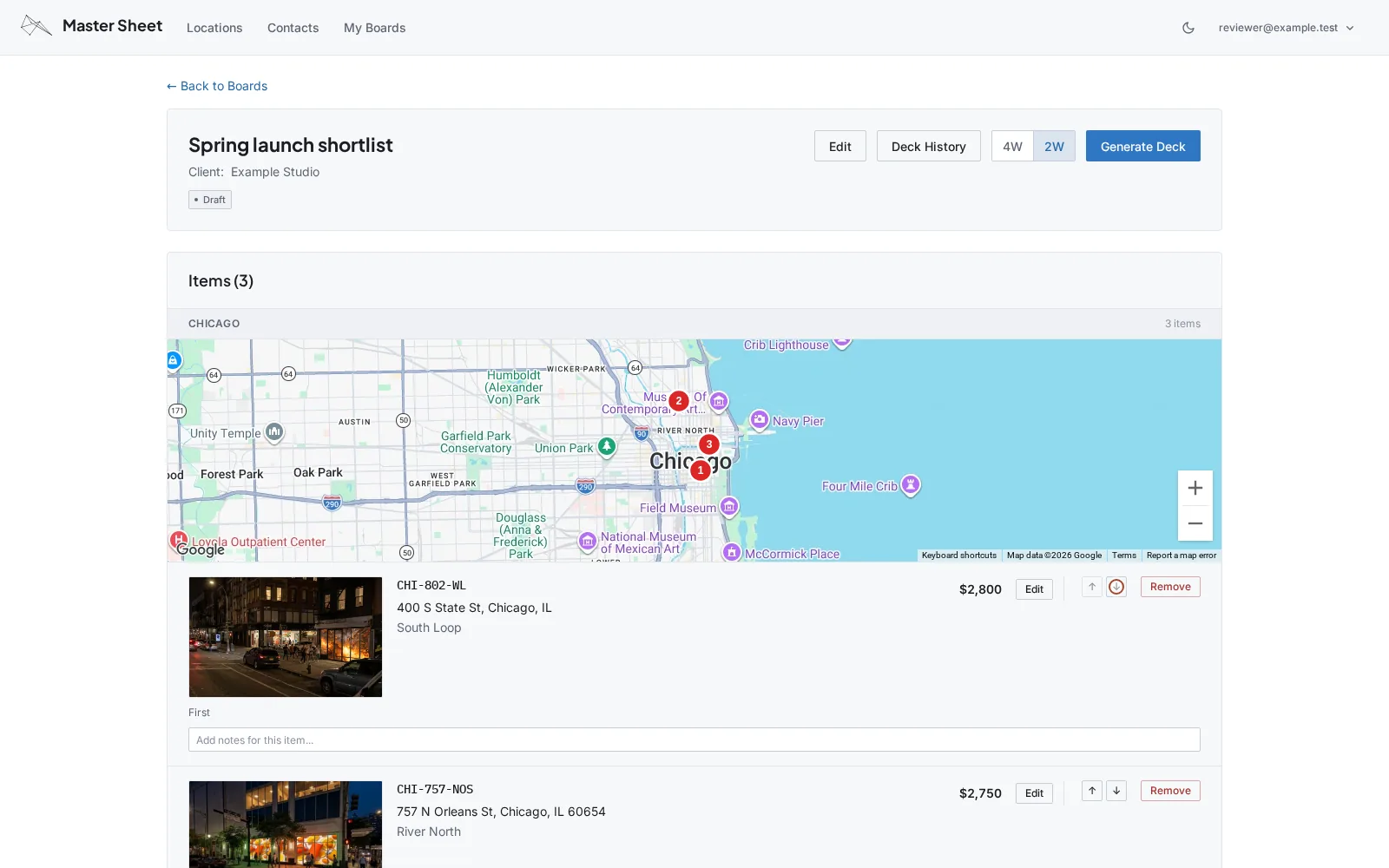Toggle dark mode moon icon

[x=1188, y=28]
